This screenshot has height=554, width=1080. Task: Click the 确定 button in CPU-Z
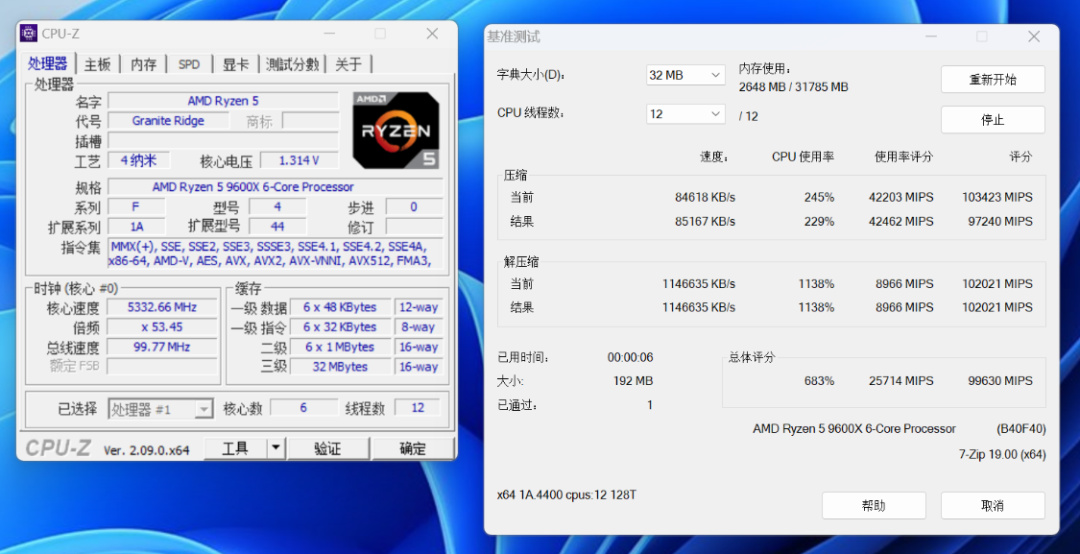coord(413,449)
